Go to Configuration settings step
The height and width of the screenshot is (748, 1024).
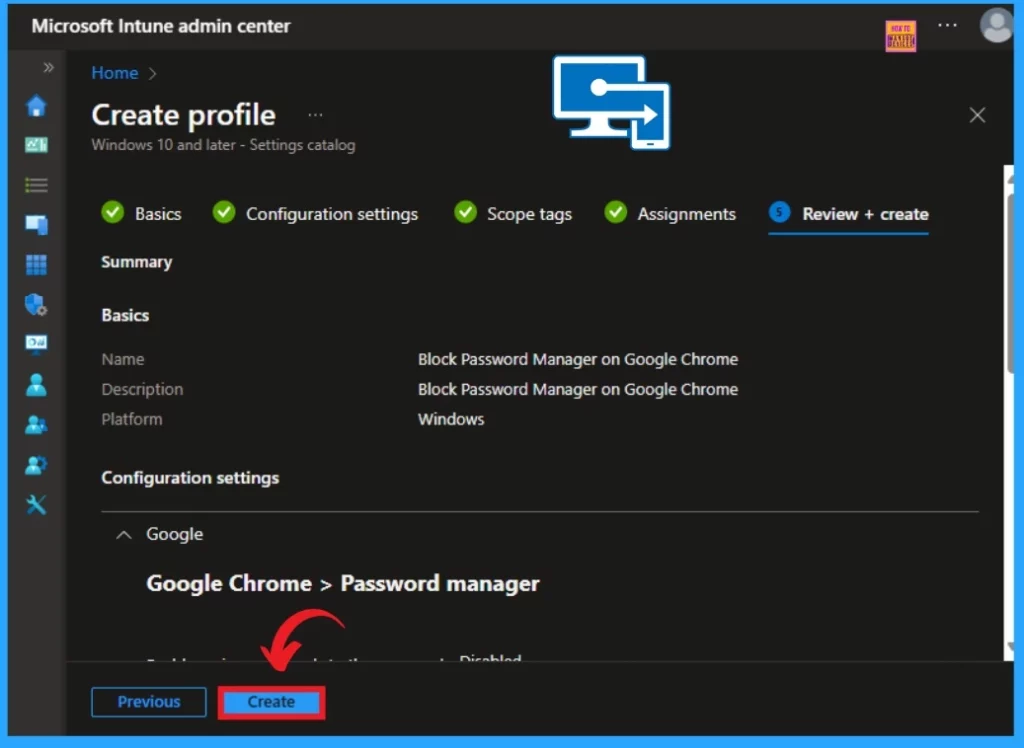(315, 213)
